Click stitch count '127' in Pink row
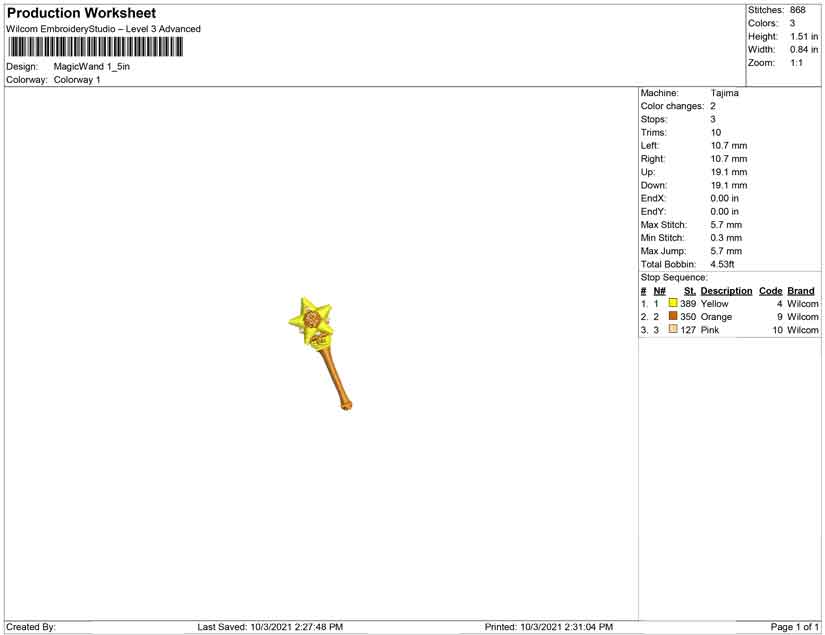The image size is (825, 635). (688, 330)
